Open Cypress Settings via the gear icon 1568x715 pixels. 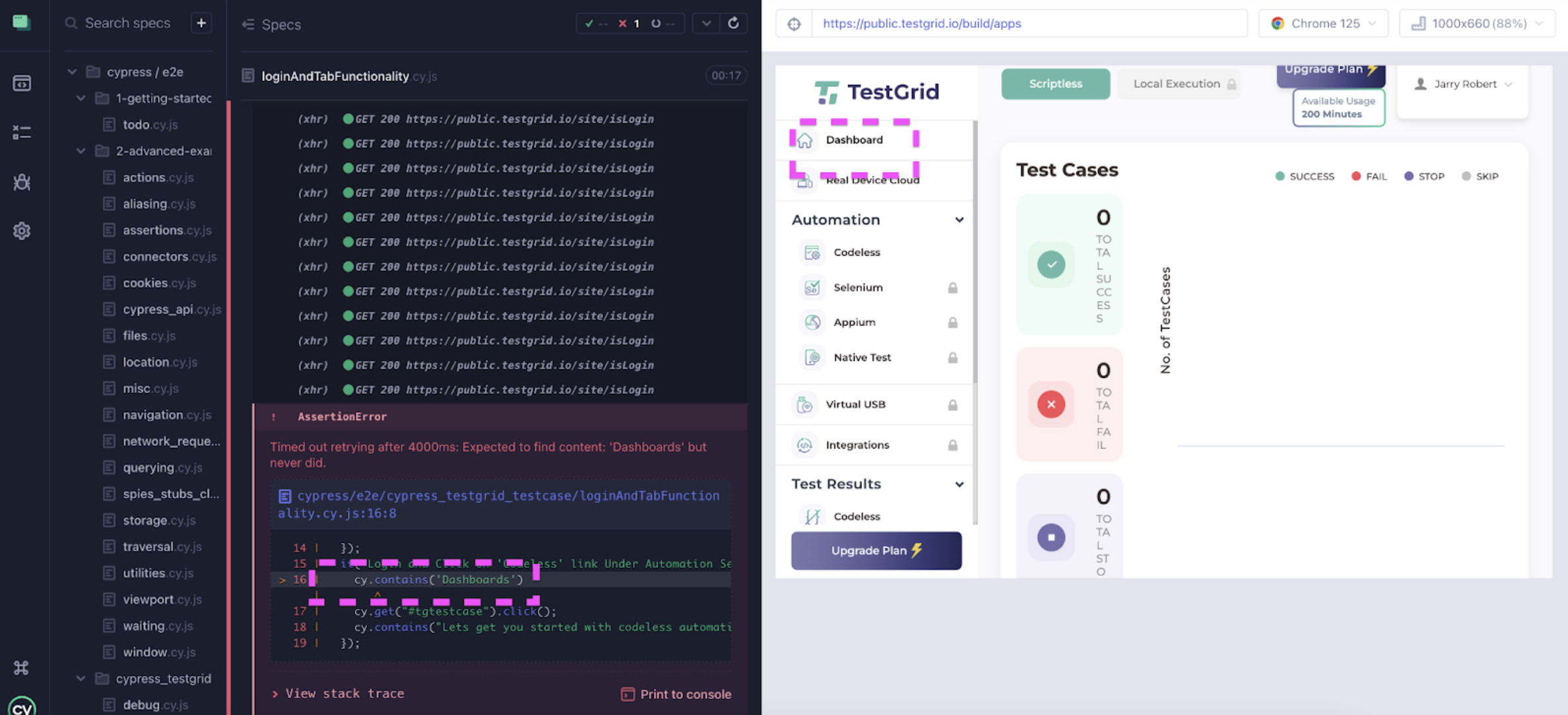pyautogui.click(x=22, y=230)
